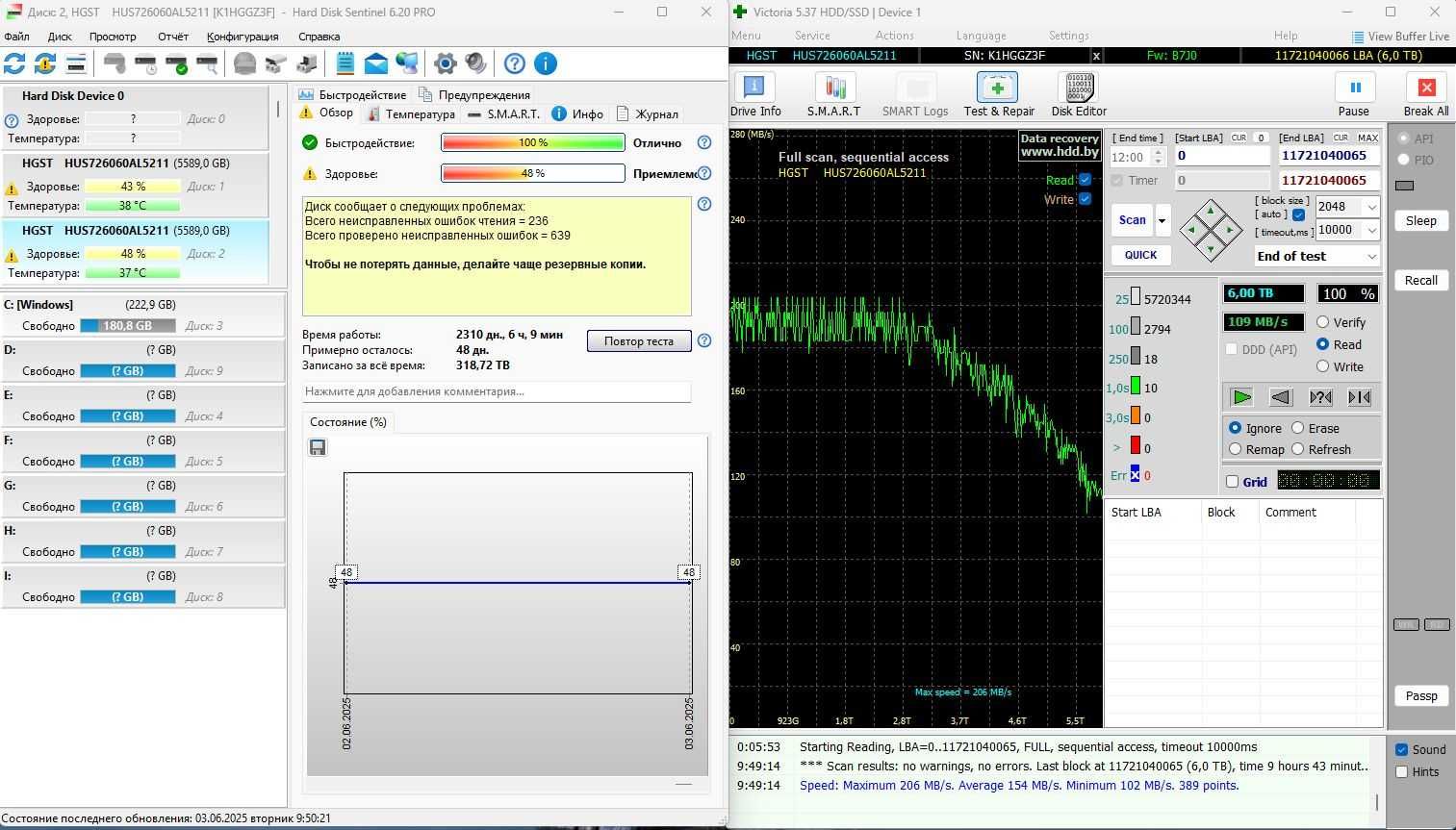1456x830 pixels.
Task: Toggle the block size auto checkbox
Action: click(1299, 214)
